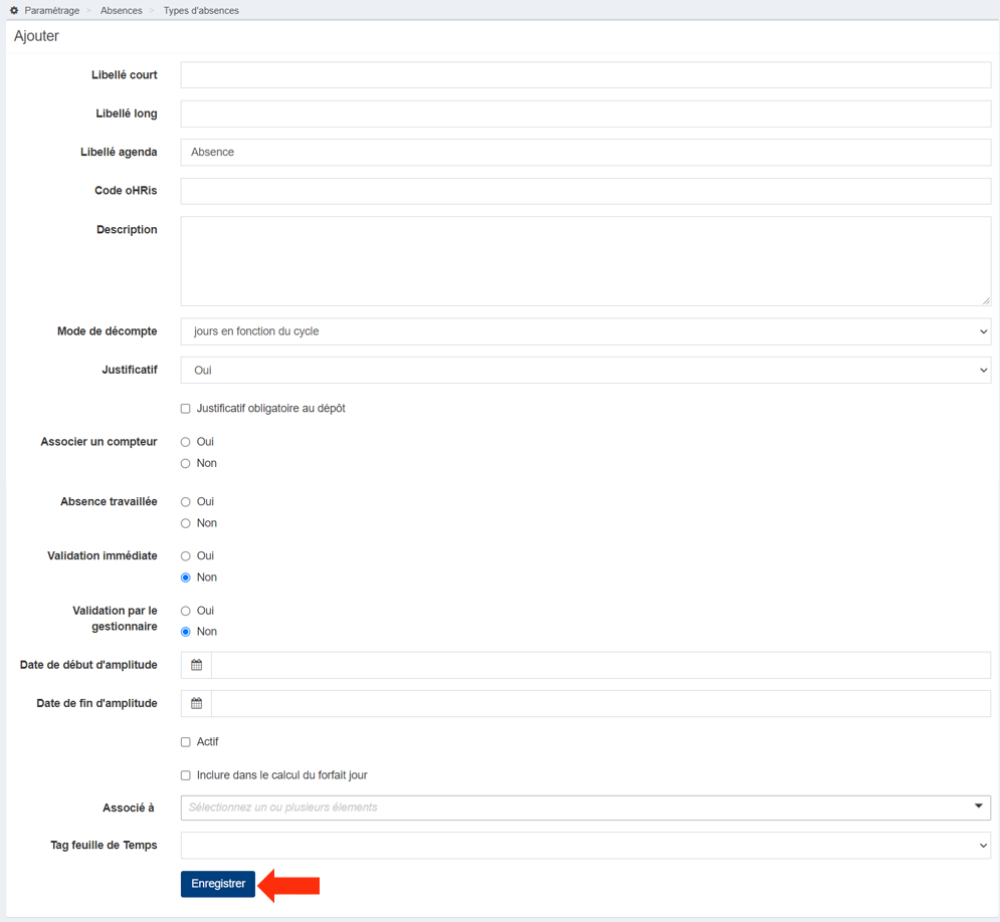Select Oui for Associer un compteur

[186, 442]
